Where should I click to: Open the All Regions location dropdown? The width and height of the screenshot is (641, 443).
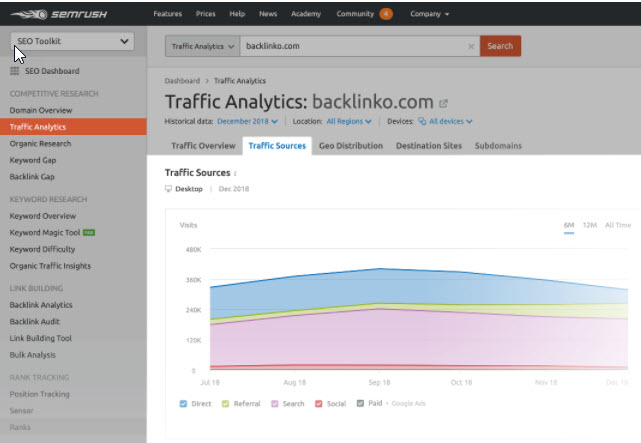click(349, 121)
